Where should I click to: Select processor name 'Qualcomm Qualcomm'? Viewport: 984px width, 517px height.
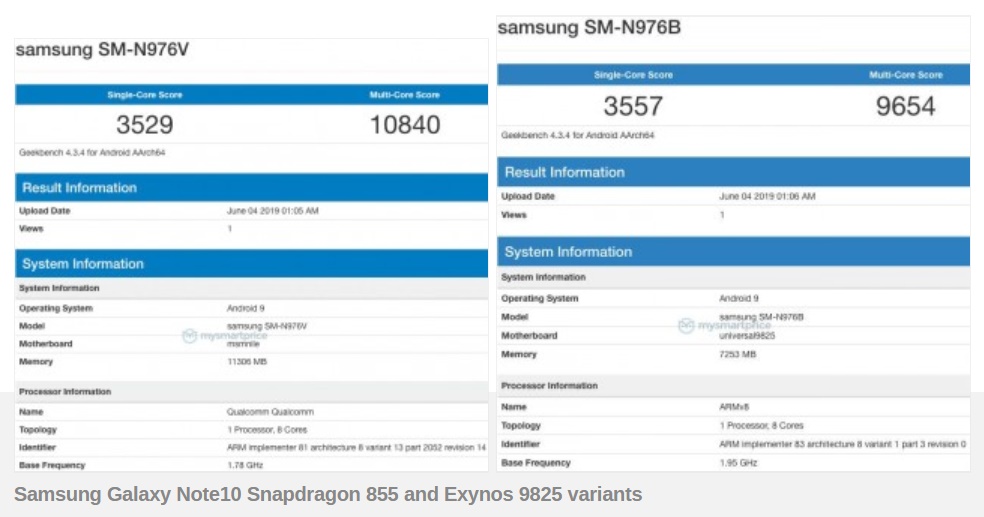coord(270,412)
